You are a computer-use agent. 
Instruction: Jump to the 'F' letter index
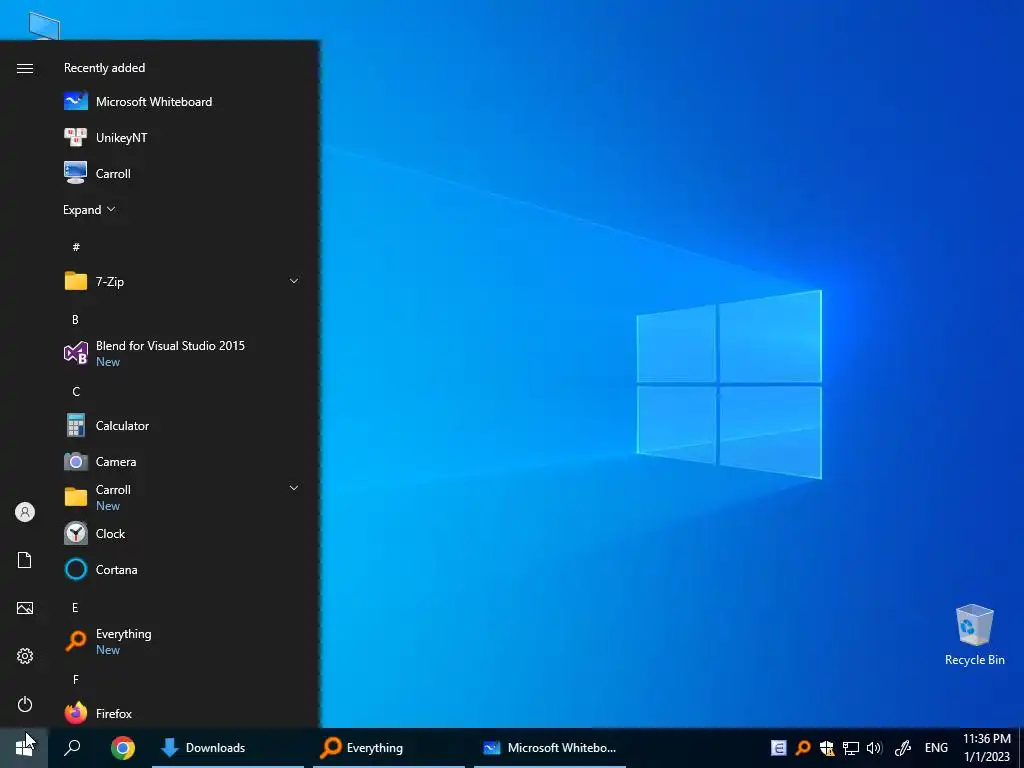pos(76,680)
